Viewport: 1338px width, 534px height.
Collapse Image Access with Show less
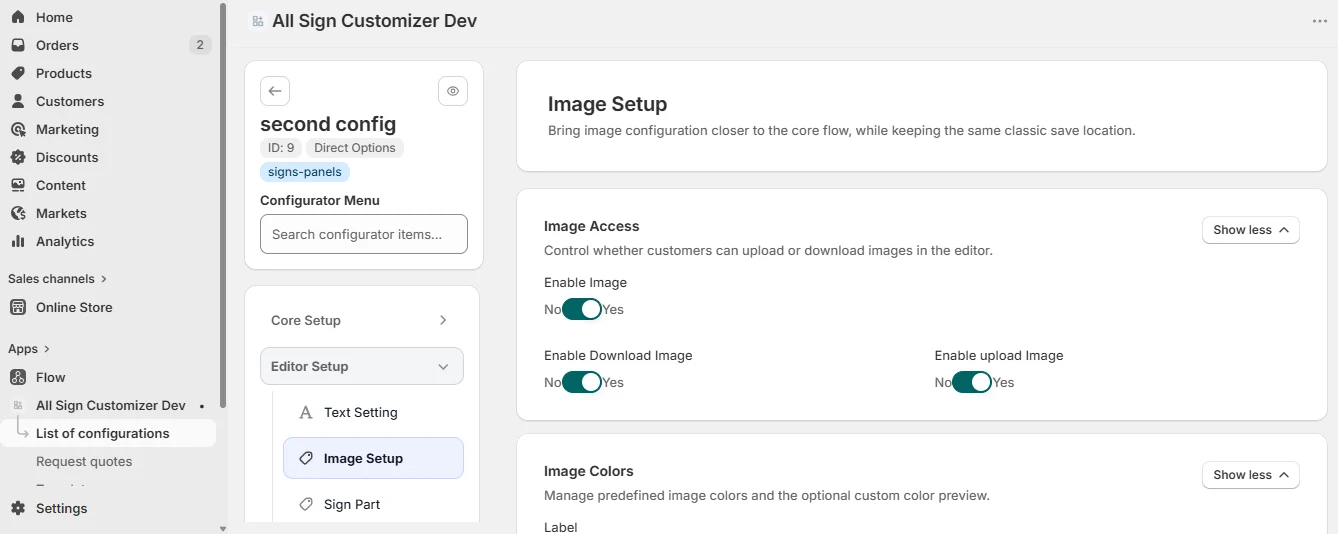1250,230
